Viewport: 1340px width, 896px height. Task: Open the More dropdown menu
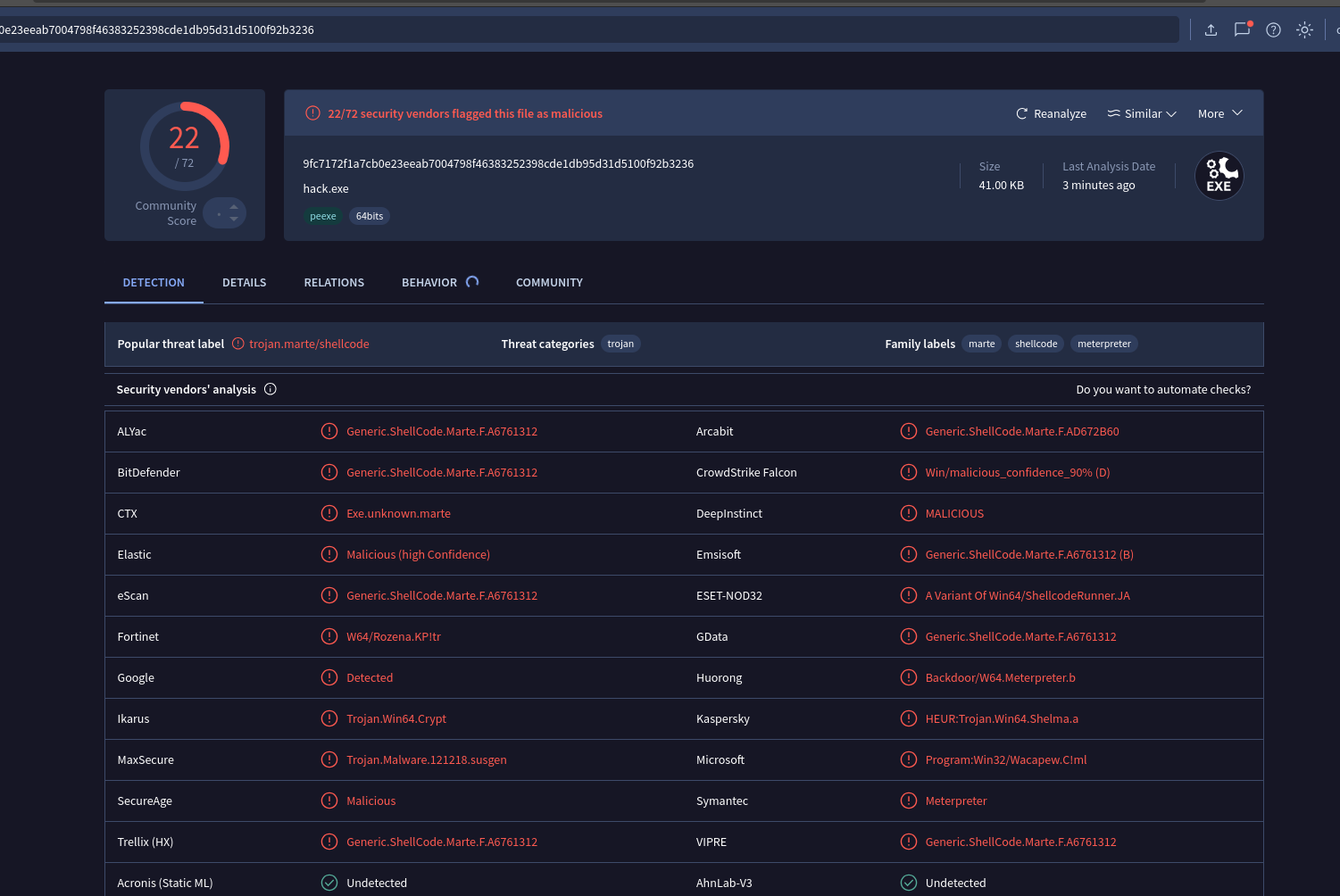click(1220, 113)
